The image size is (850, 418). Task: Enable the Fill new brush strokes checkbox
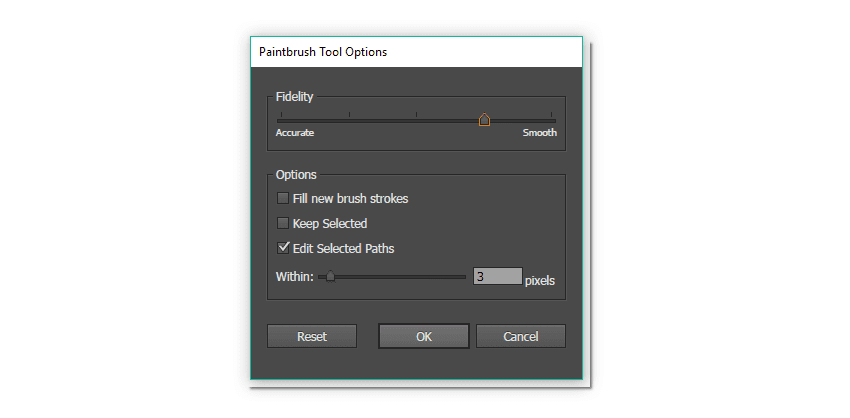pyautogui.click(x=283, y=199)
